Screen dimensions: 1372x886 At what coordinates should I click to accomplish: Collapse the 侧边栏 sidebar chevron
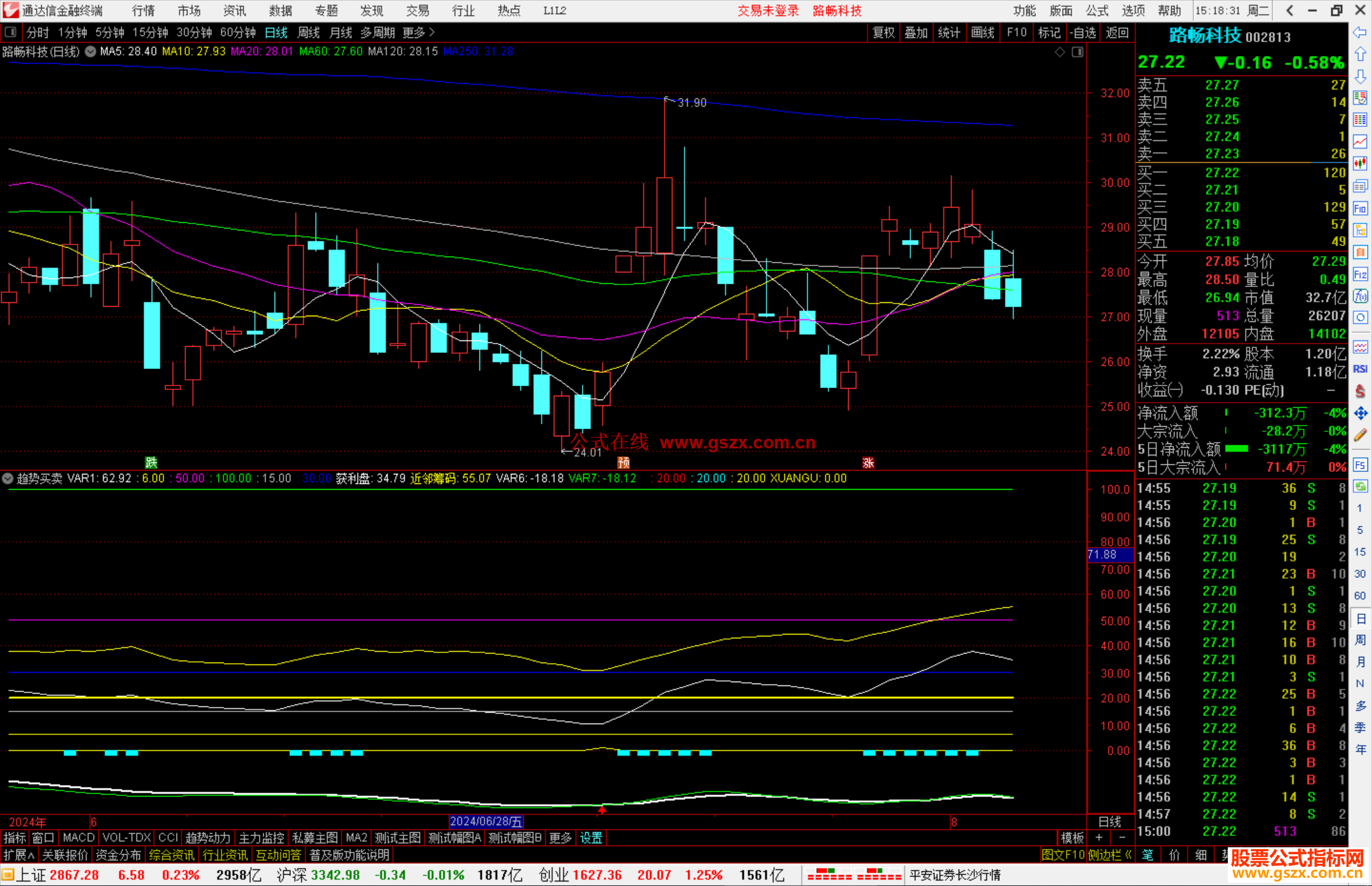click(x=1128, y=855)
